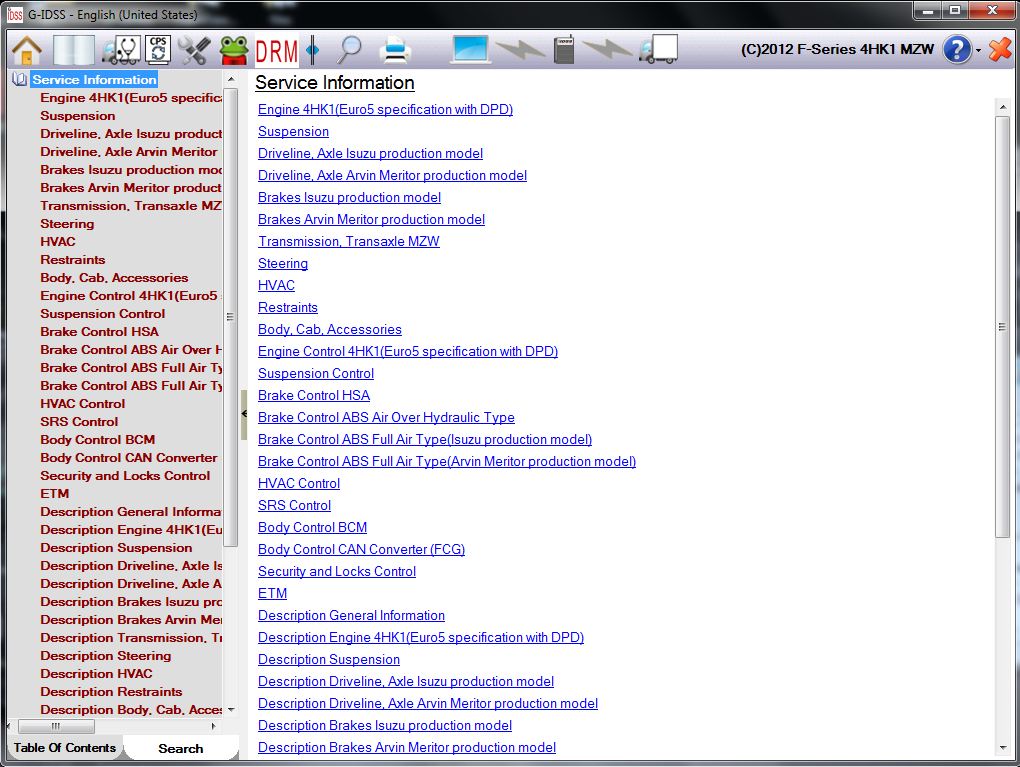This screenshot has height=767, width=1020.
Task: Open vehicle diagnostics stethoscope icon
Action: pos(122,49)
